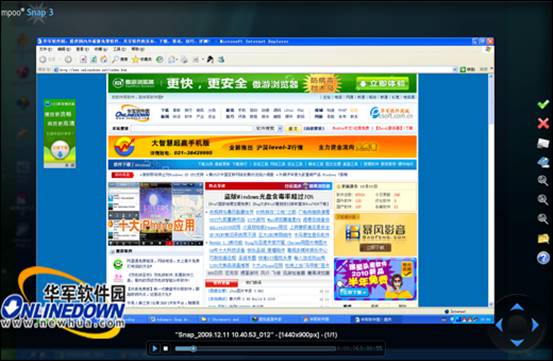The height and width of the screenshot is (361, 553).
Task: Pan left using the navigation pad arrow
Action: [499, 325]
